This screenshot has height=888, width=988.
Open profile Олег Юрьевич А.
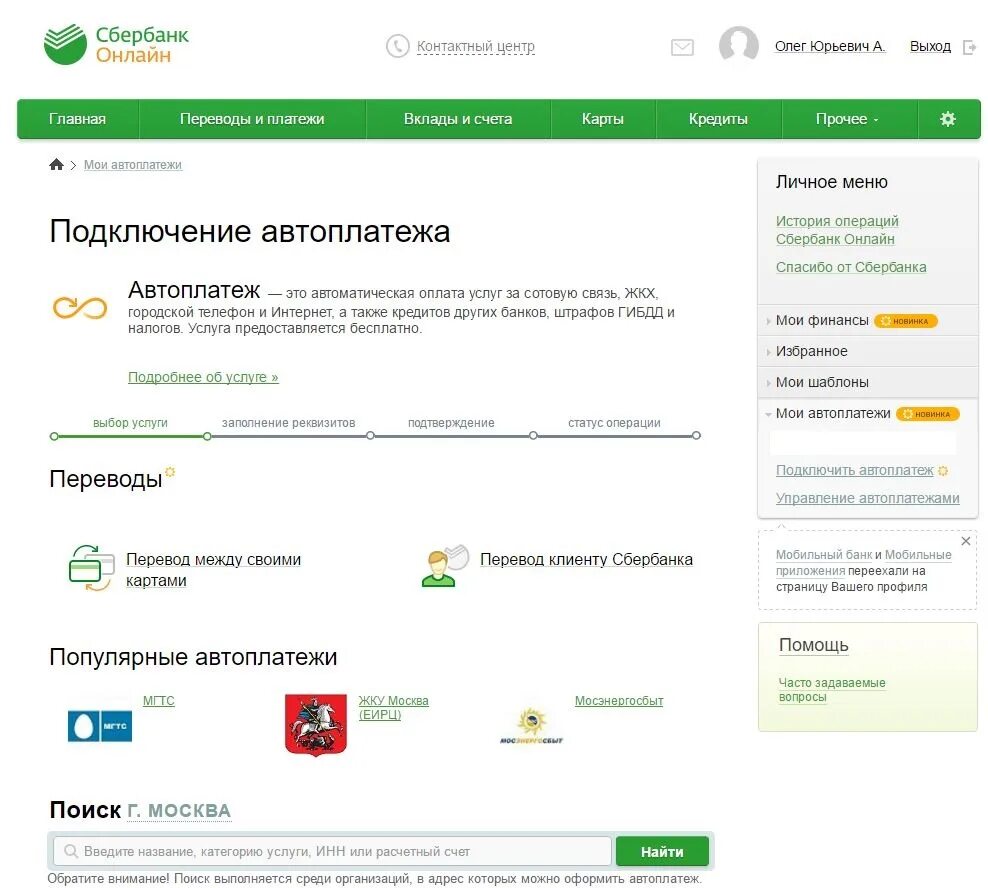point(830,46)
